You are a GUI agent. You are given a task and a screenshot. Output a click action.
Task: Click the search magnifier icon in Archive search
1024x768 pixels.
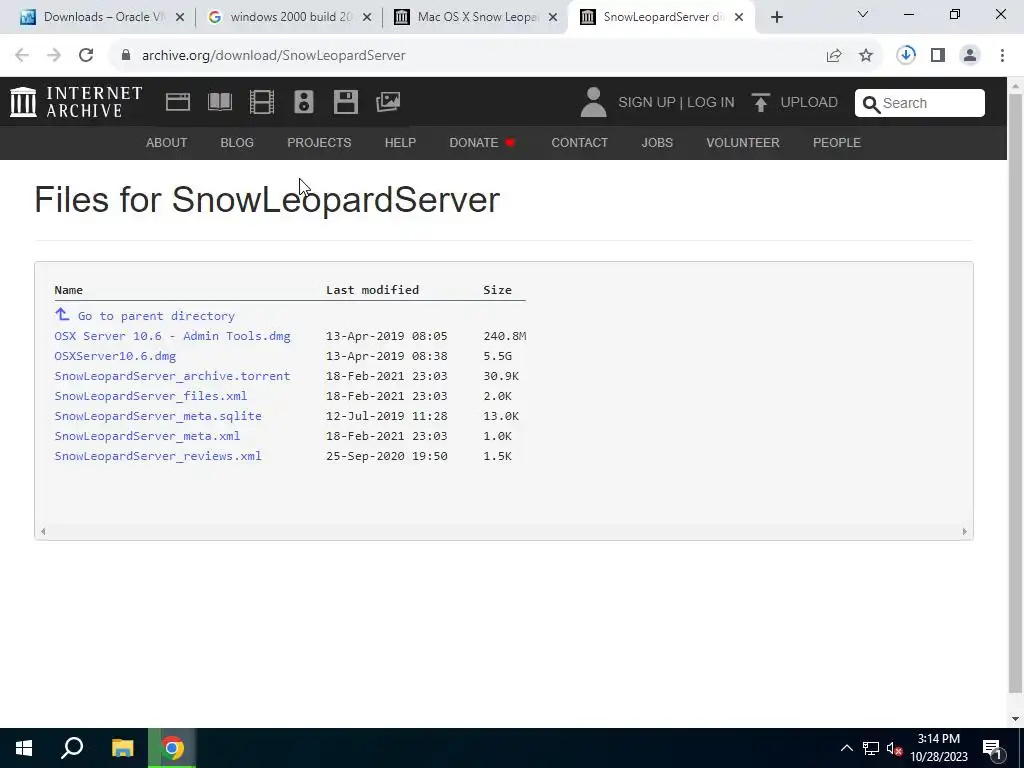point(871,104)
